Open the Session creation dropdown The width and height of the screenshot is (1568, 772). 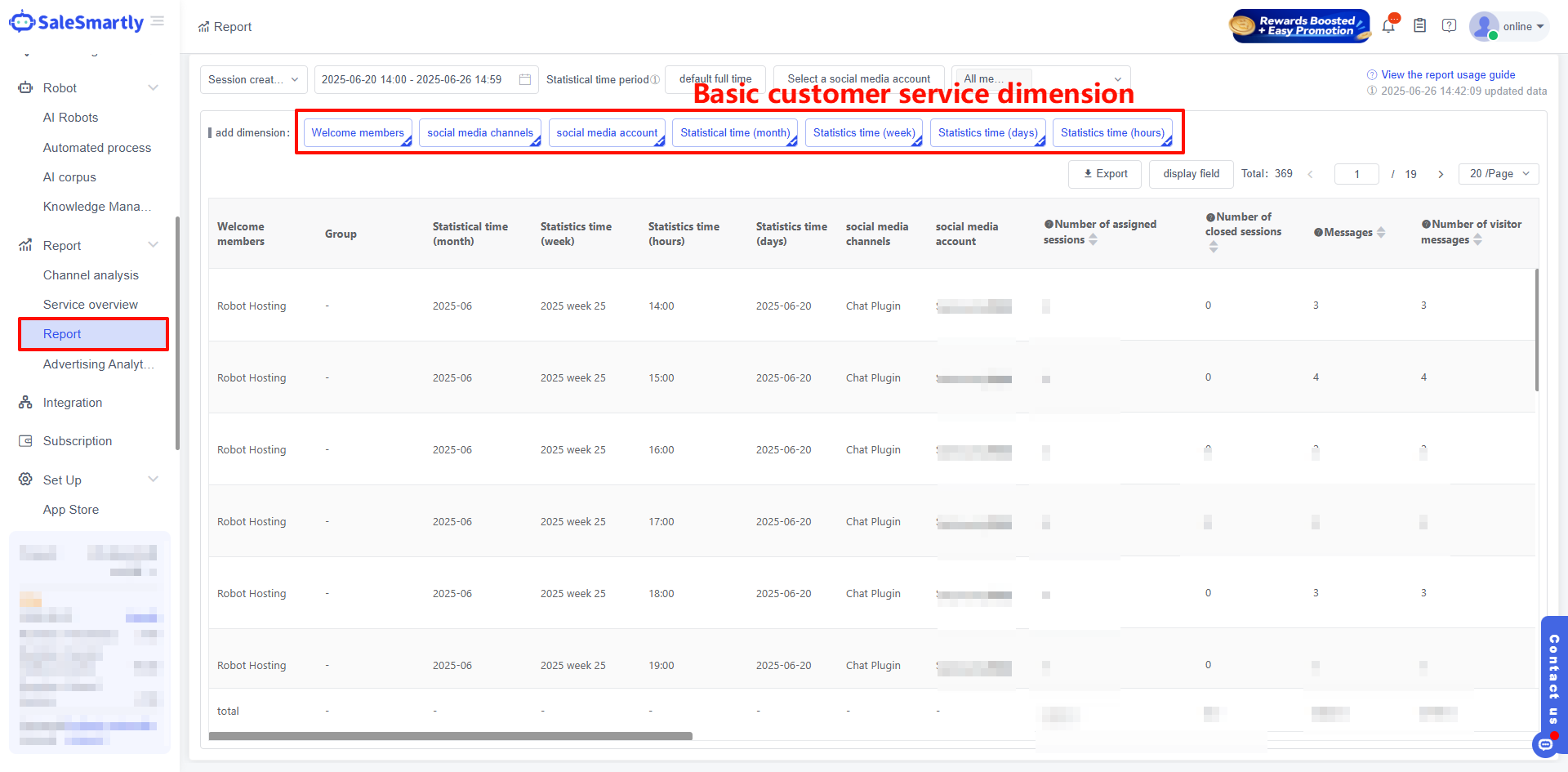point(253,79)
